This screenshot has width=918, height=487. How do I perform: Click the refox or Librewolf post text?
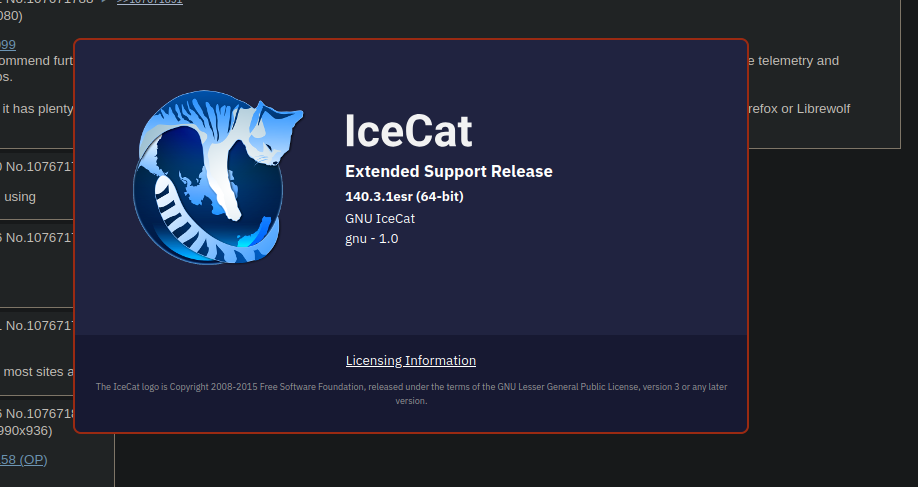[x=799, y=109]
